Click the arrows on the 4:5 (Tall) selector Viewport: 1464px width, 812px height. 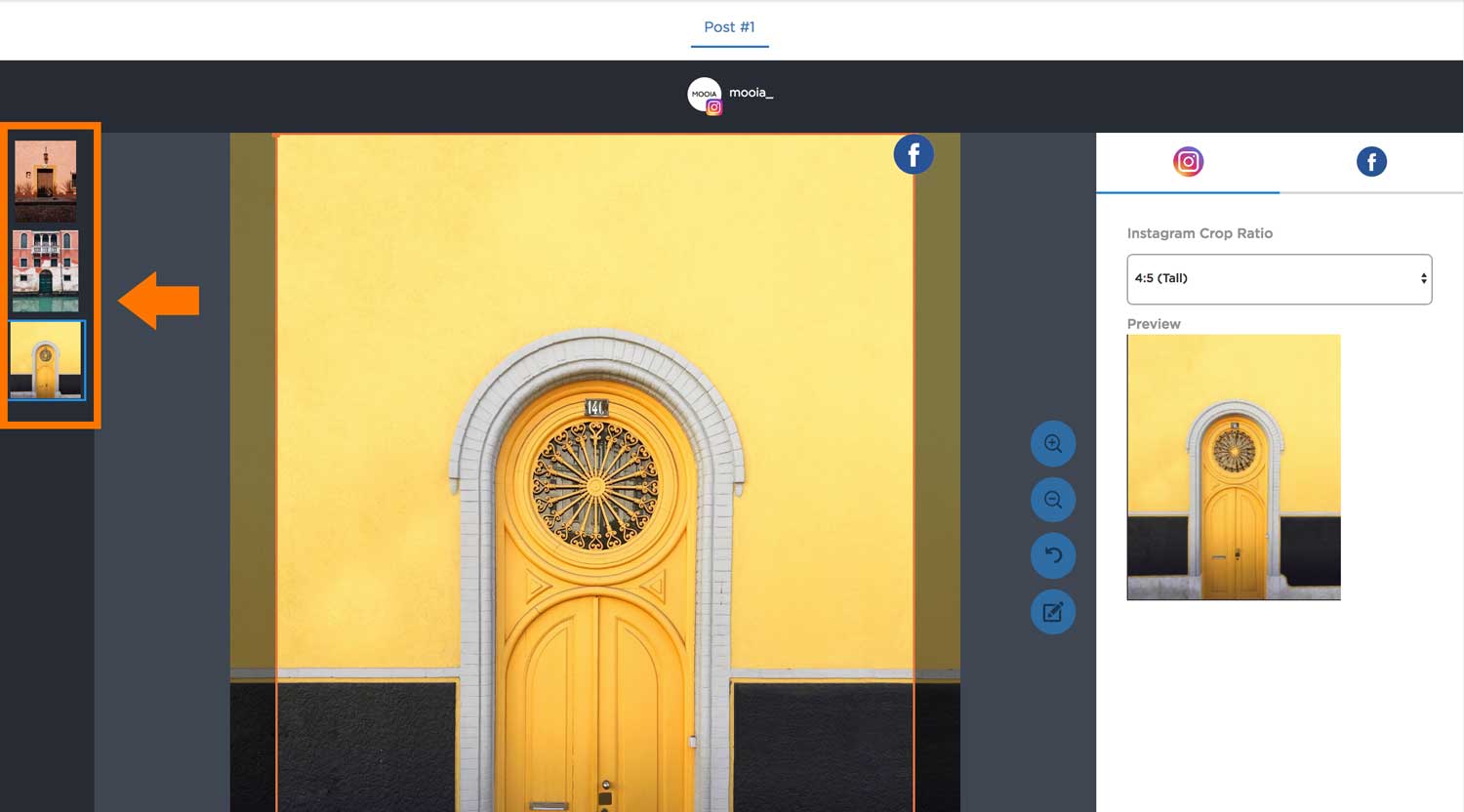tap(1423, 279)
